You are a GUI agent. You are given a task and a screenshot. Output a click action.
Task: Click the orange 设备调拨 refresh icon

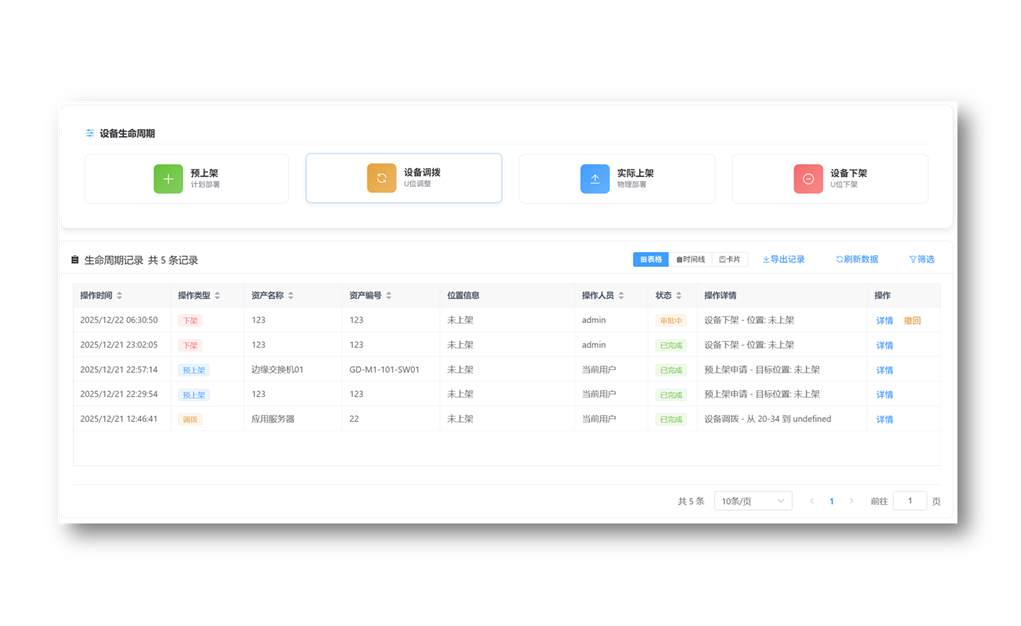point(381,178)
